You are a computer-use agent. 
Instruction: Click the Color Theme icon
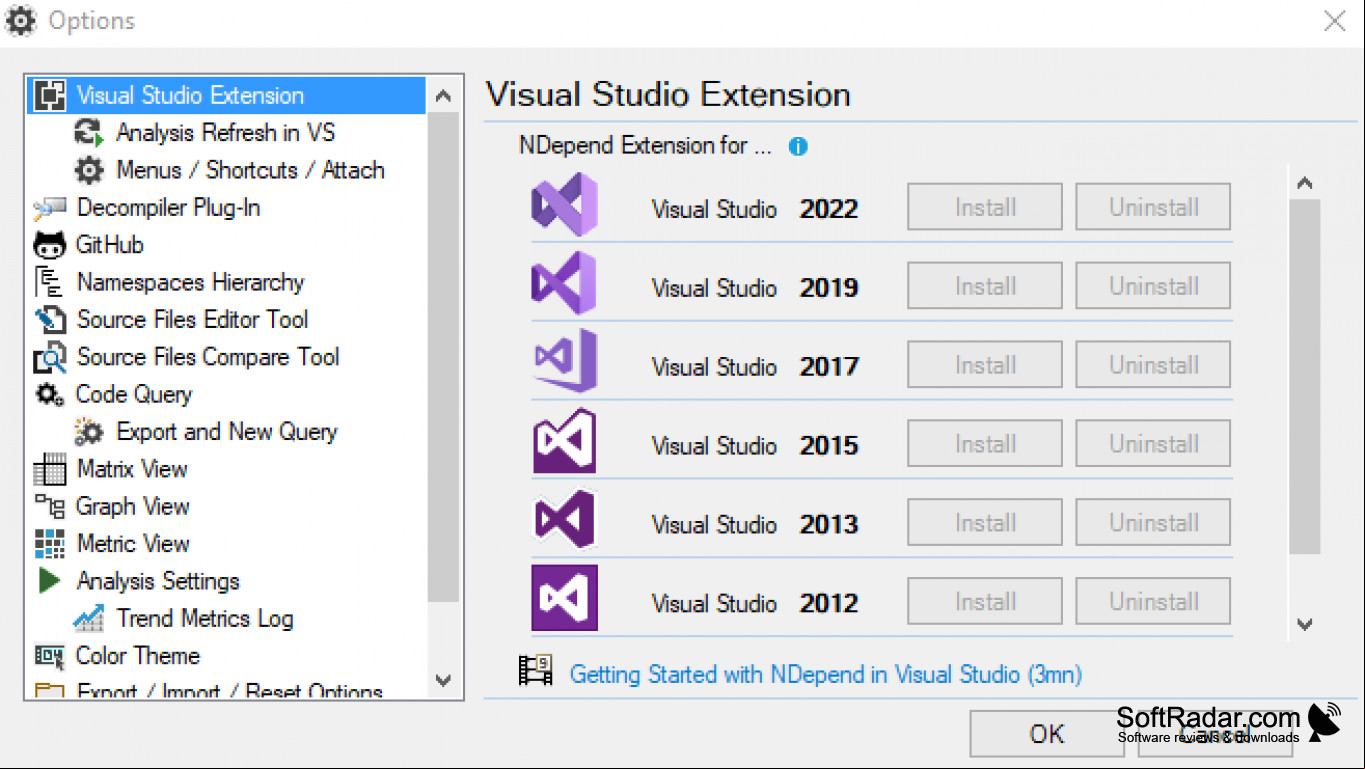(x=50, y=656)
